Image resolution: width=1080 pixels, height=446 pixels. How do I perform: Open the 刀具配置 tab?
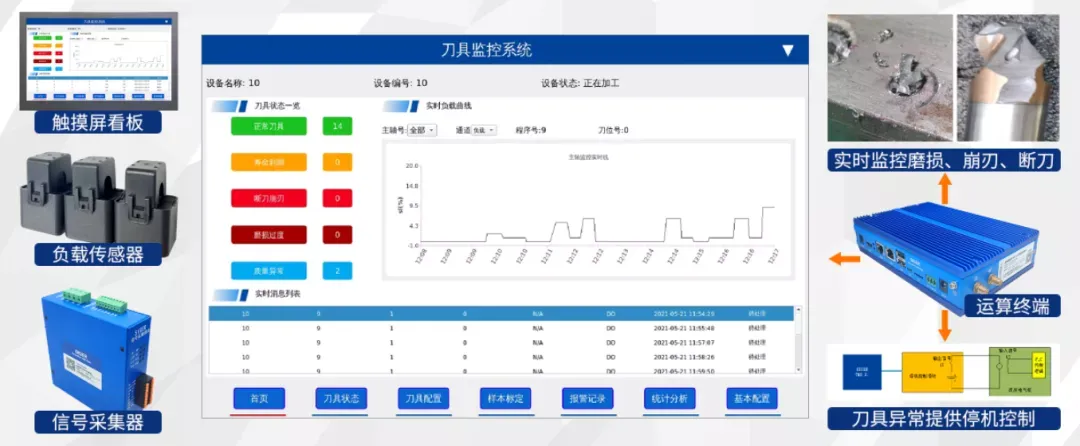coord(423,399)
